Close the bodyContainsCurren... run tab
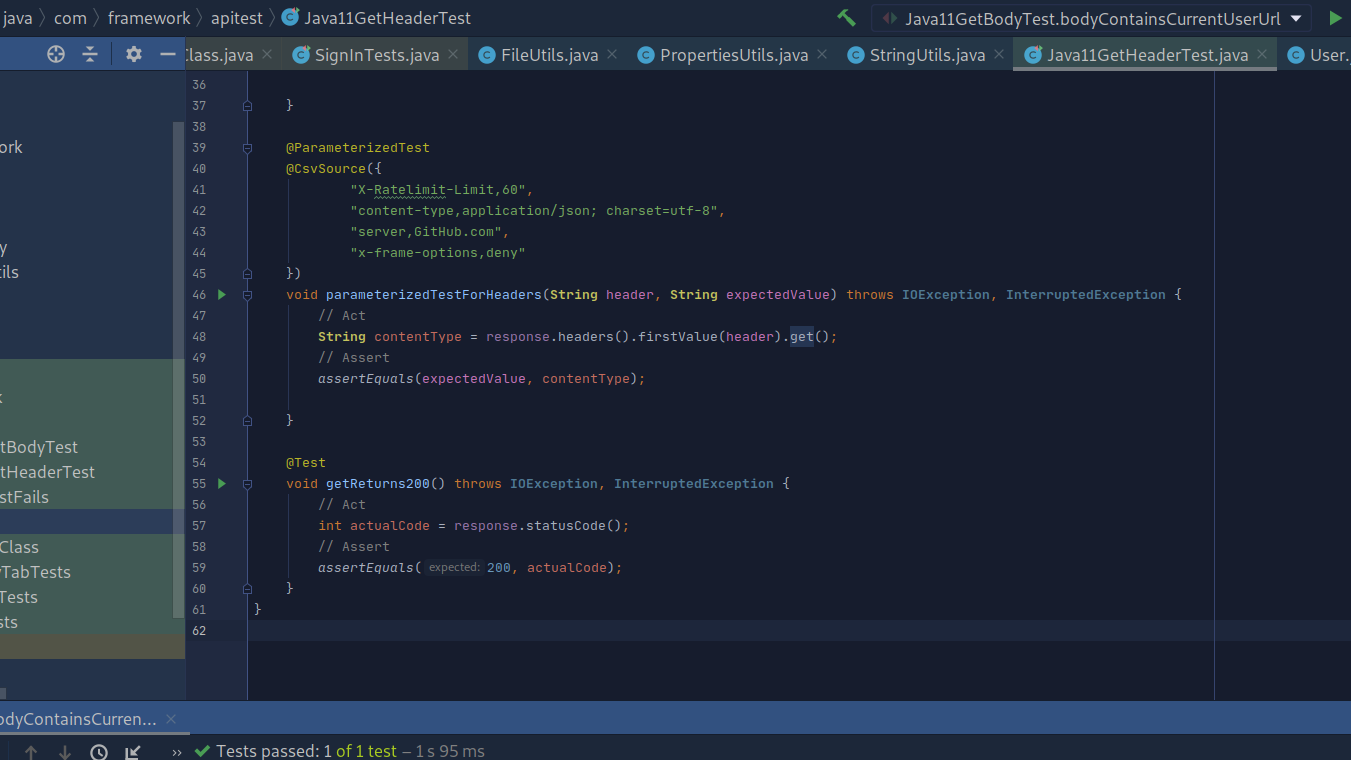1351x760 pixels. click(x=171, y=719)
